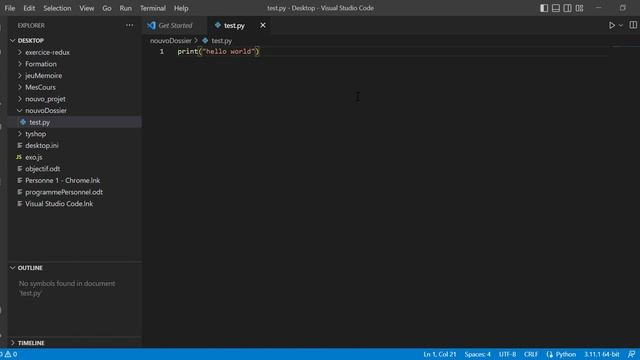640x360 pixels.
Task: Open the run options dropdown arrow
Action: pos(621,25)
